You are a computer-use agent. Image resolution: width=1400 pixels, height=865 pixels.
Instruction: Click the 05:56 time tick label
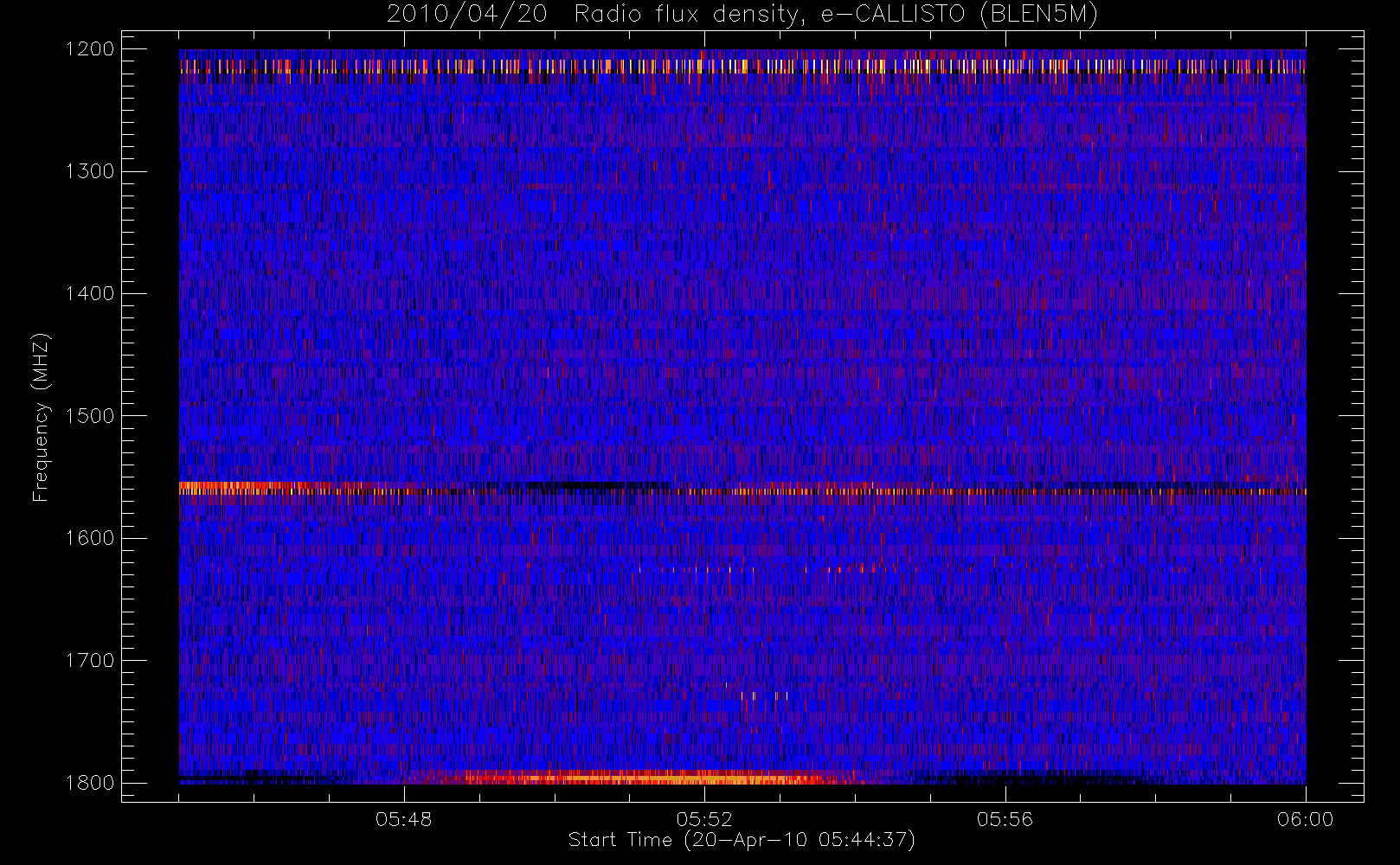coord(1005,819)
